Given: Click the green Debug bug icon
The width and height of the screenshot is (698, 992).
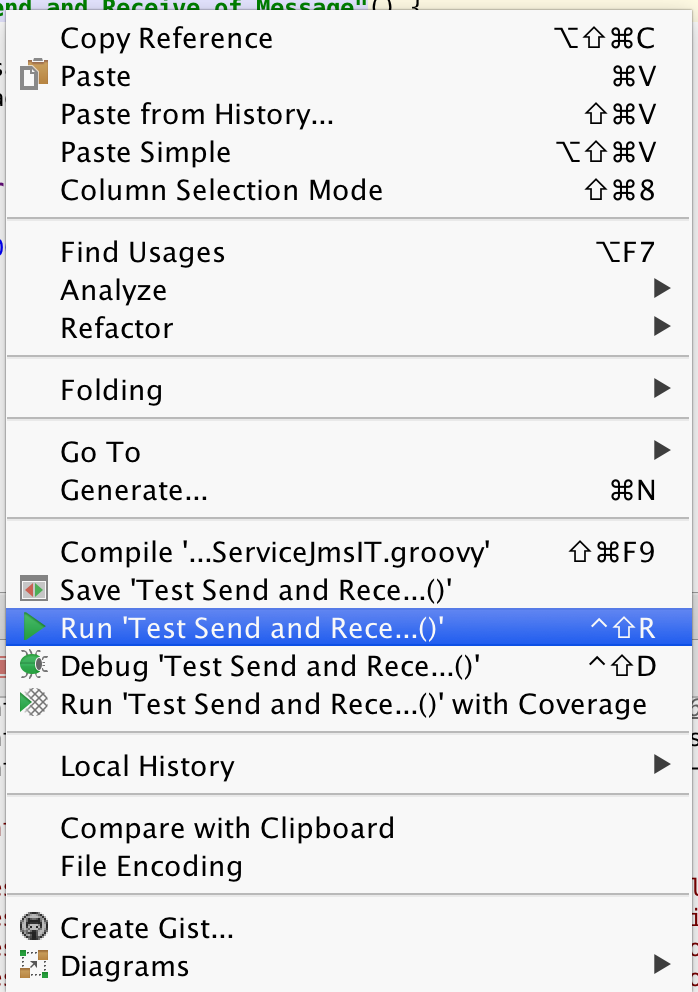Looking at the screenshot, I should pos(34,665).
